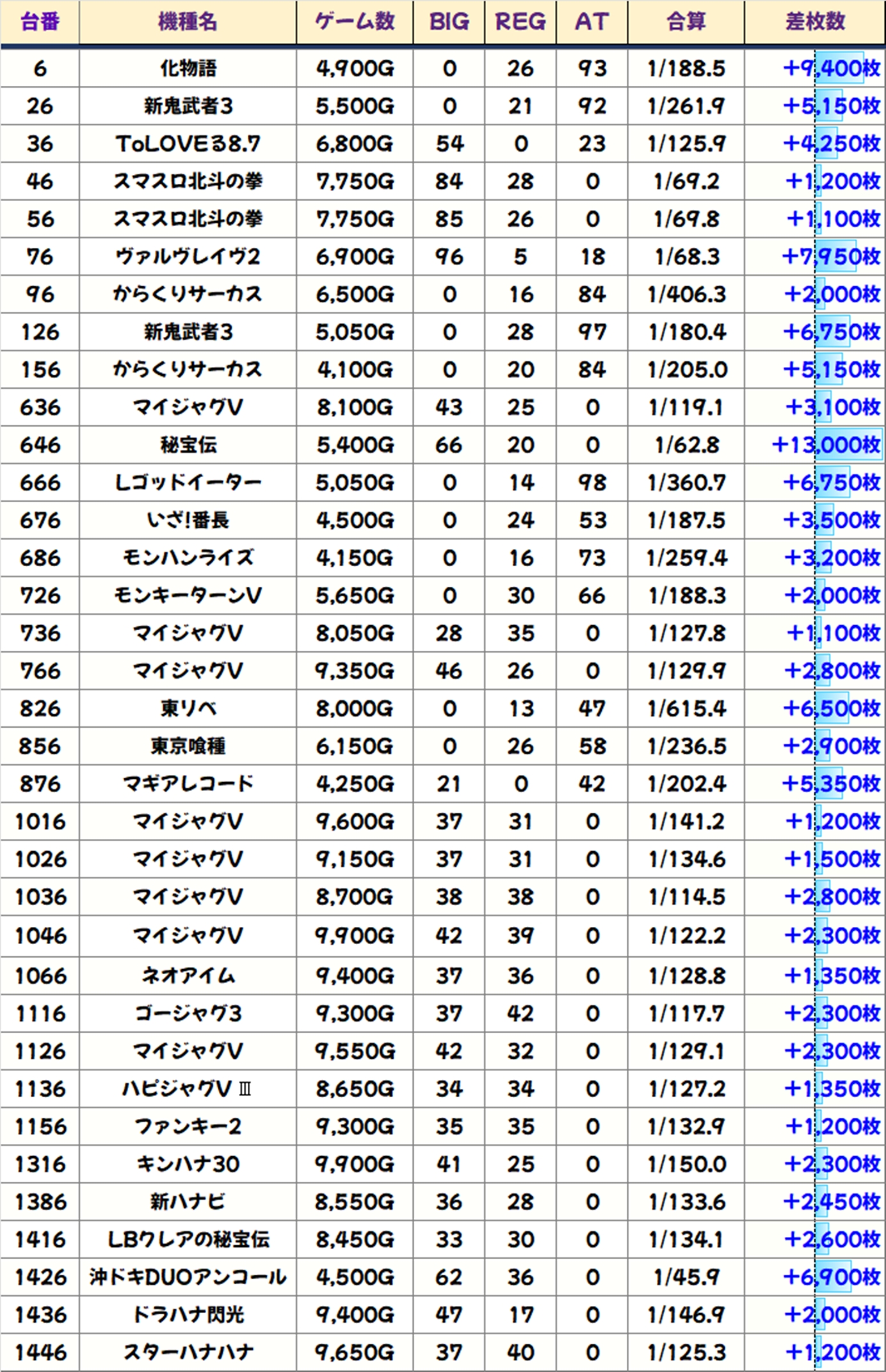This screenshot has width=886, height=1372.
Task: Click the 機種名 column header
Action: pos(188,22)
